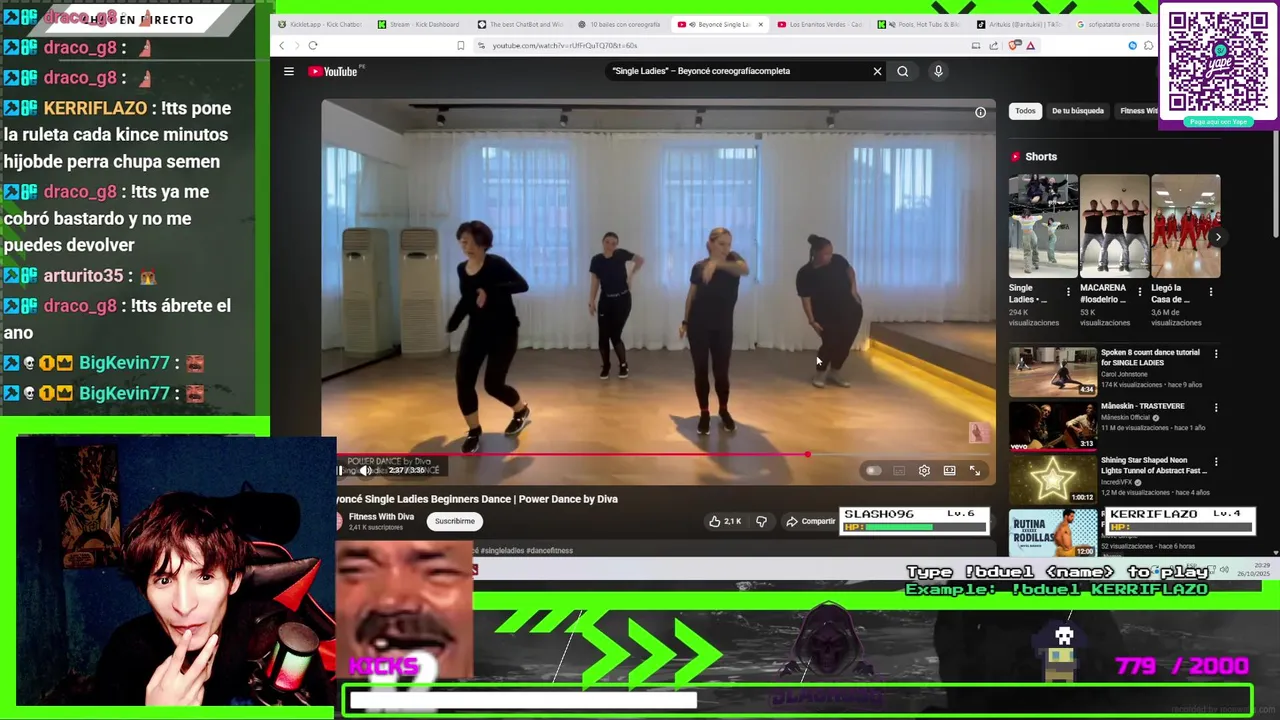Switch to the Aritukis TikTok tab

pos(1020,24)
